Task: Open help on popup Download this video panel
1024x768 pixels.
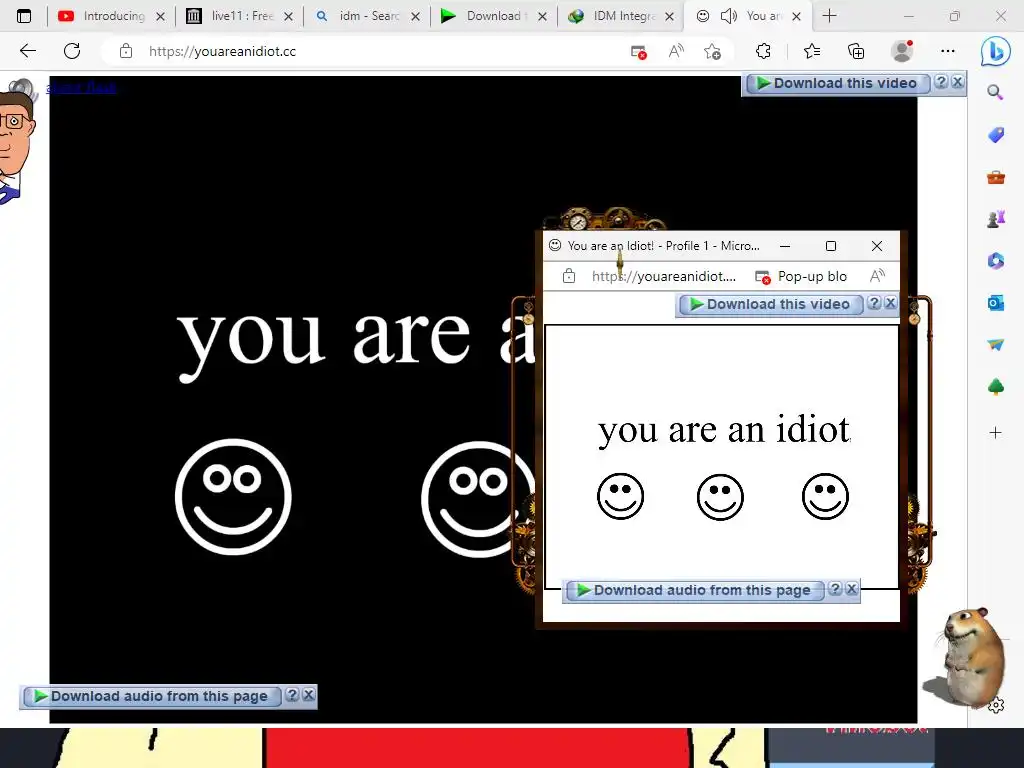Action: 874,303
